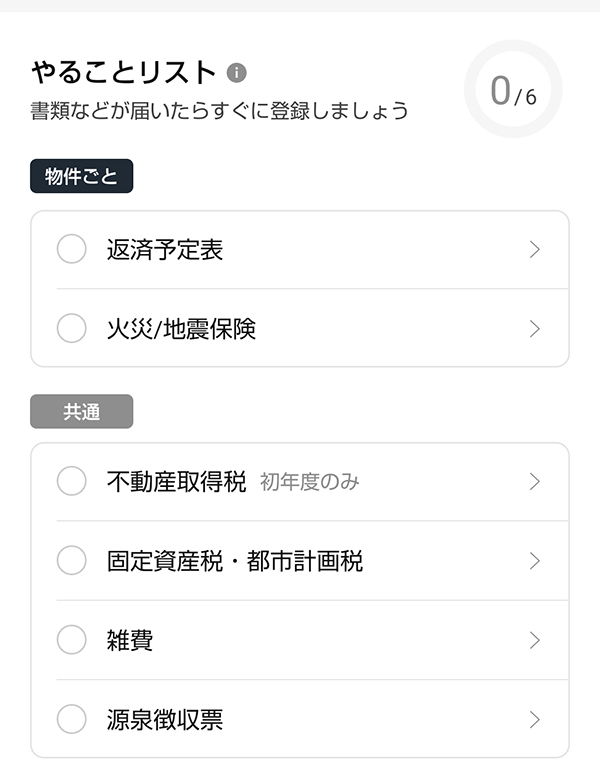Click the chevron on 不動産取得税 row

[534, 481]
